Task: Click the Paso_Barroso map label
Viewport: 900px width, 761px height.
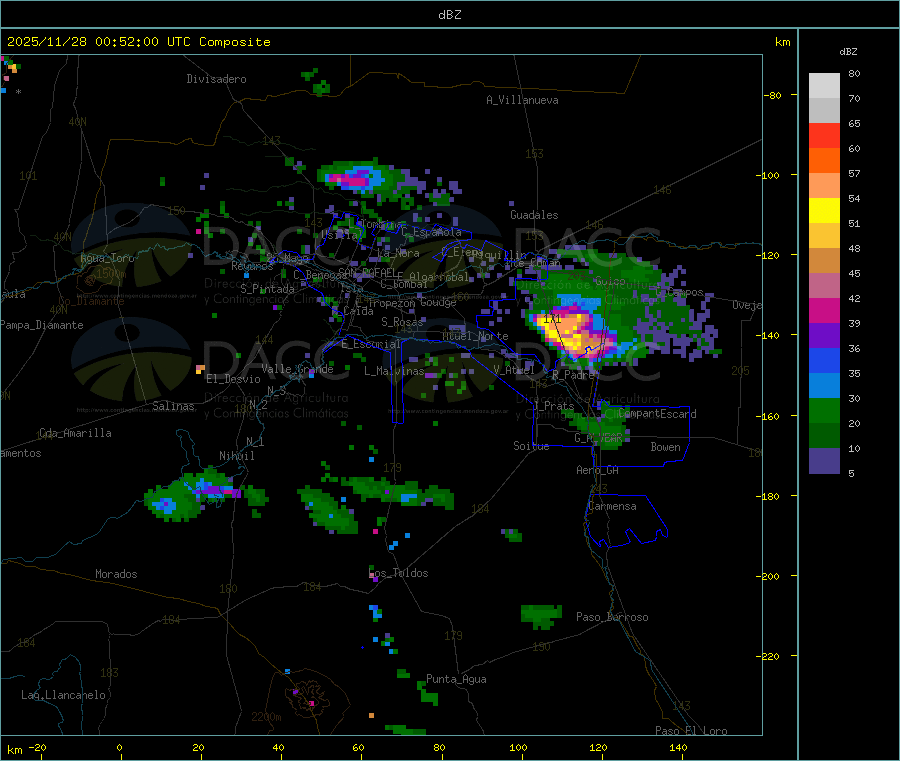Action: click(x=612, y=617)
